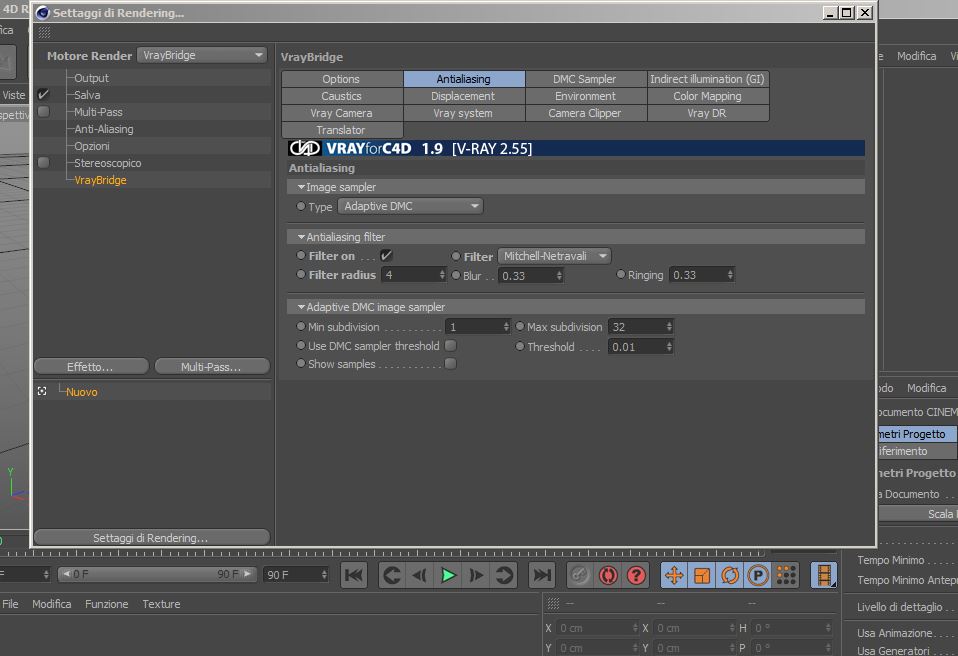Open the Adaptive DMC type dropdown
The image size is (958, 656).
[410, 206]
